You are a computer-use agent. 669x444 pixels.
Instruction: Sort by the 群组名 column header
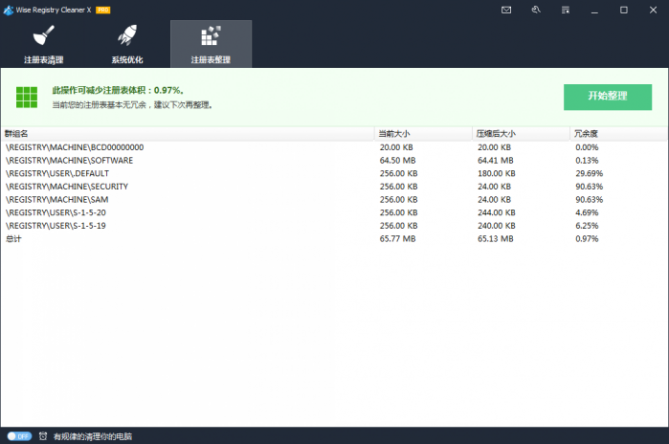tap(188, 133)
